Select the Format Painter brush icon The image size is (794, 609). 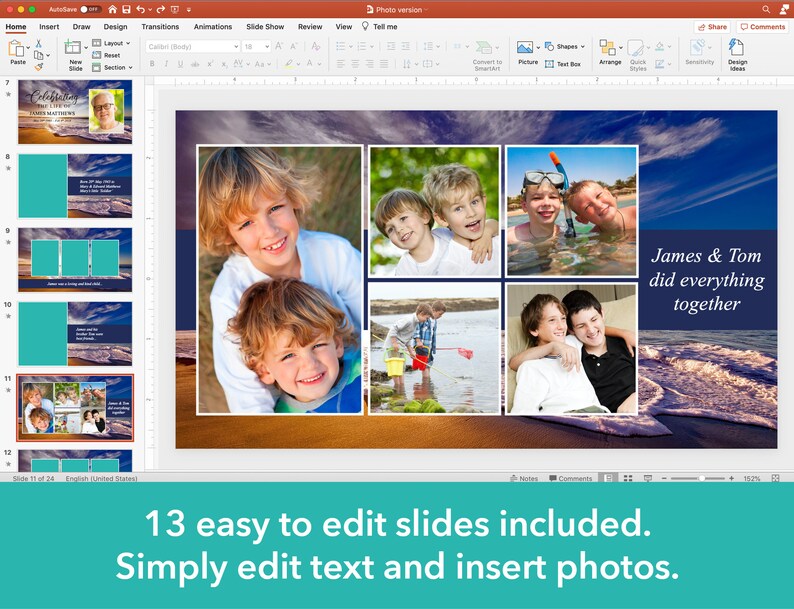[x=38, y=66]
